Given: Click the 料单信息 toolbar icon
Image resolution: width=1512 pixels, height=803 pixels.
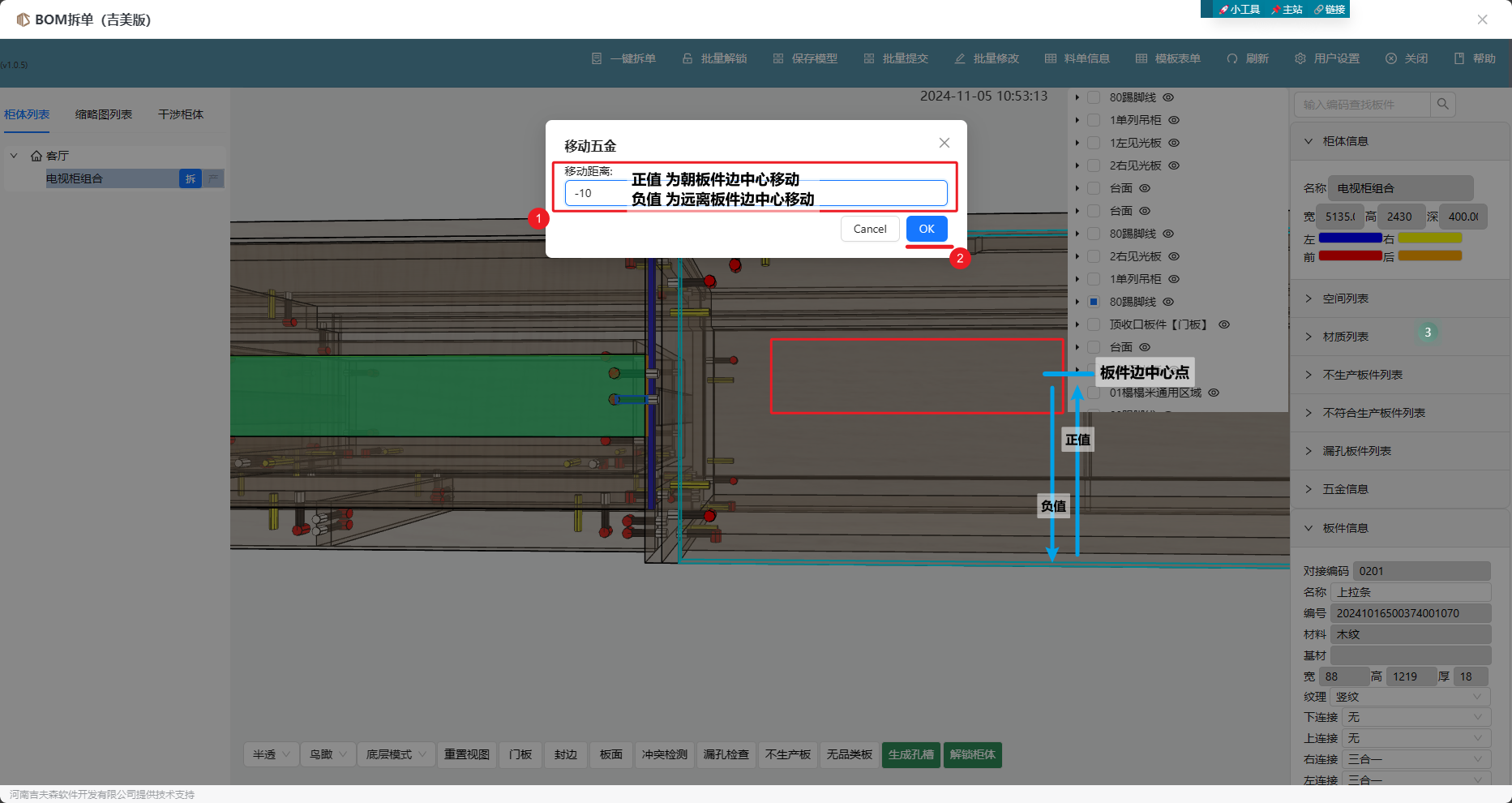Looking at the screenshot, I should point(1051,58).
